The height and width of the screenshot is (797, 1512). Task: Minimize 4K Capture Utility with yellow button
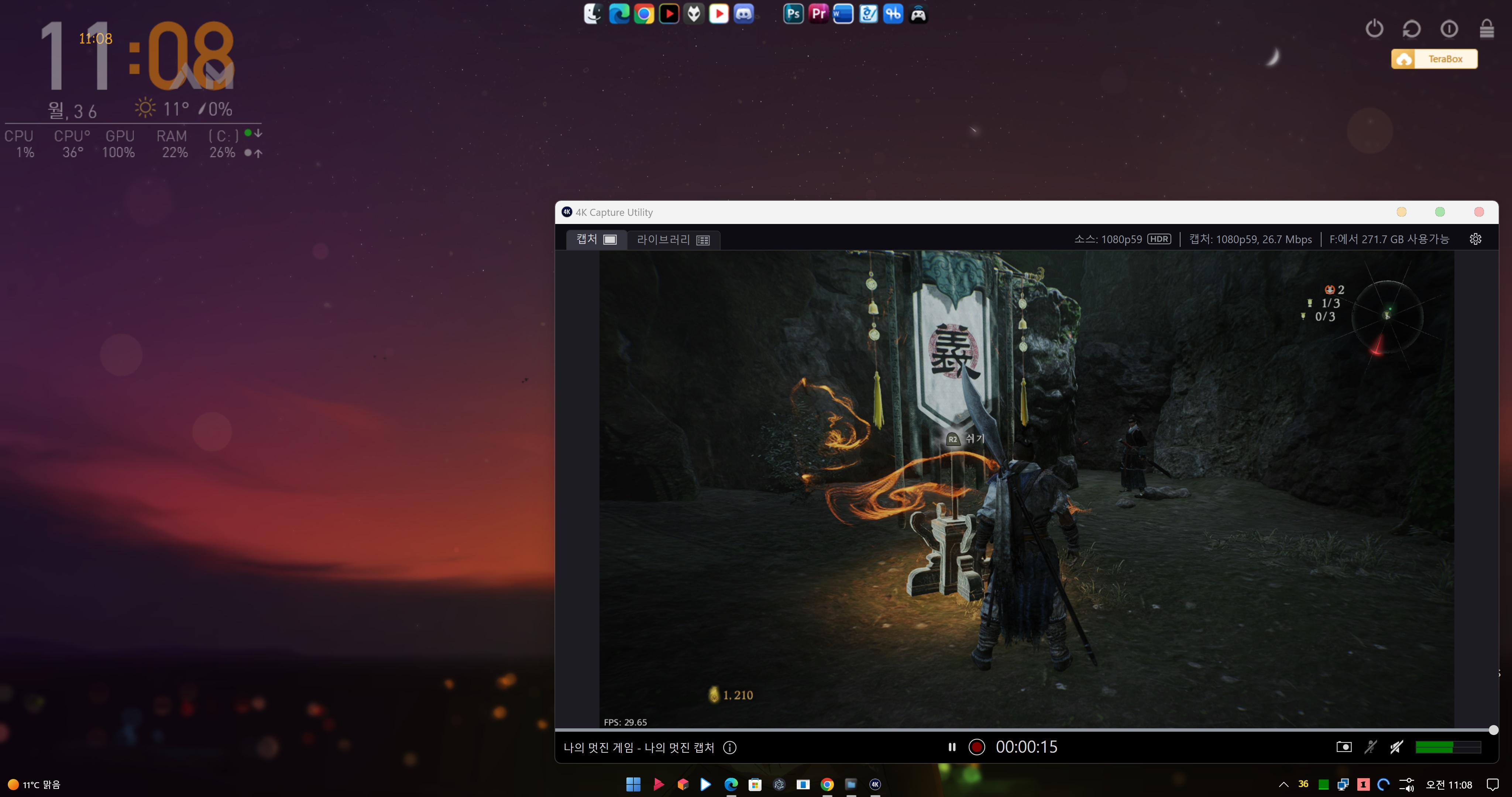coord(1401,212)
